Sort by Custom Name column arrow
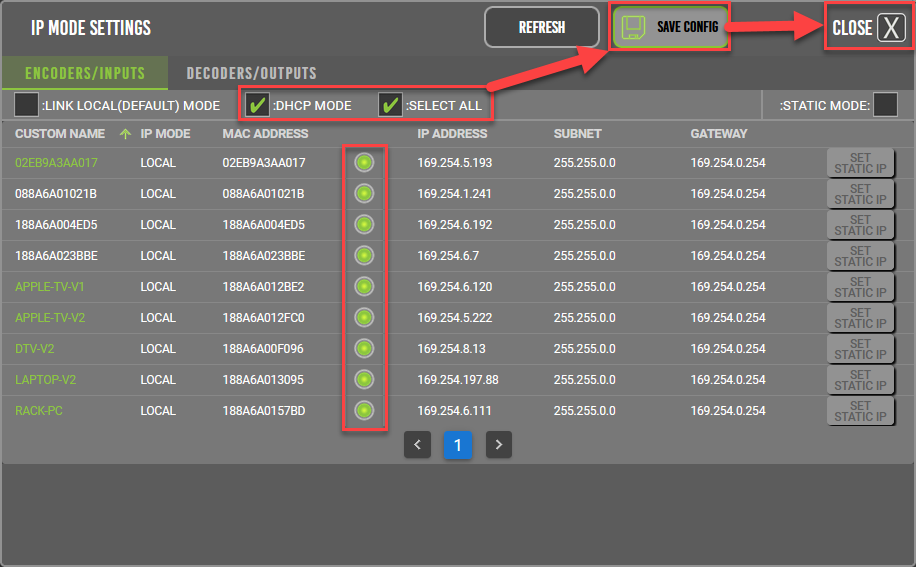 coord(125,134)
